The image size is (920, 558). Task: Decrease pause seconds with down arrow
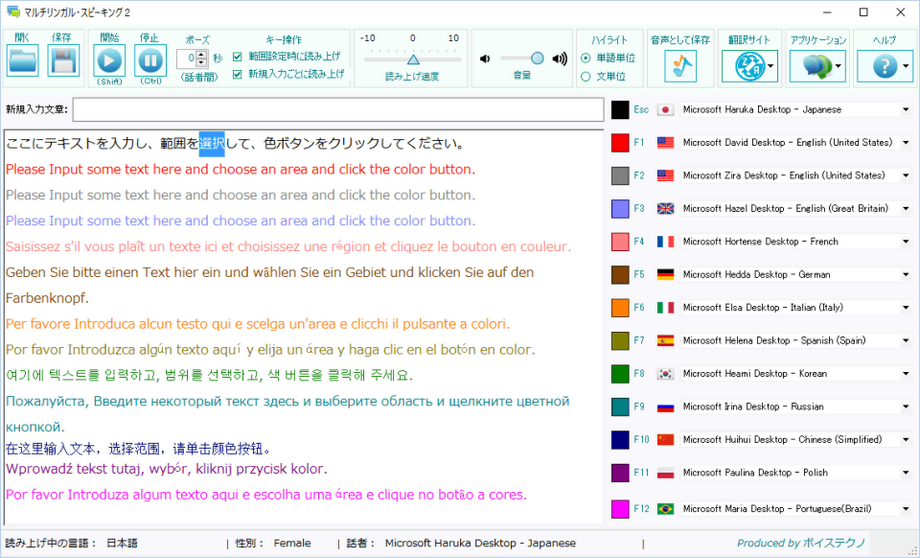click(202, 62)
